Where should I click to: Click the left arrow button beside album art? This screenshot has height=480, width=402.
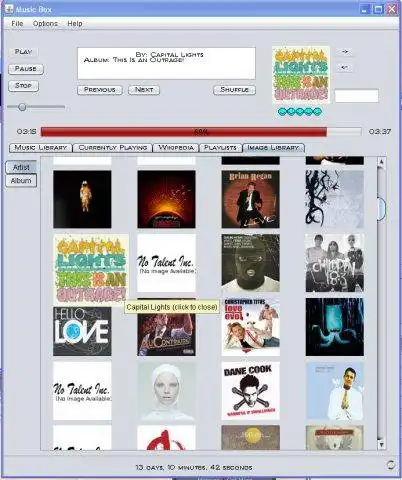[345, 68]
